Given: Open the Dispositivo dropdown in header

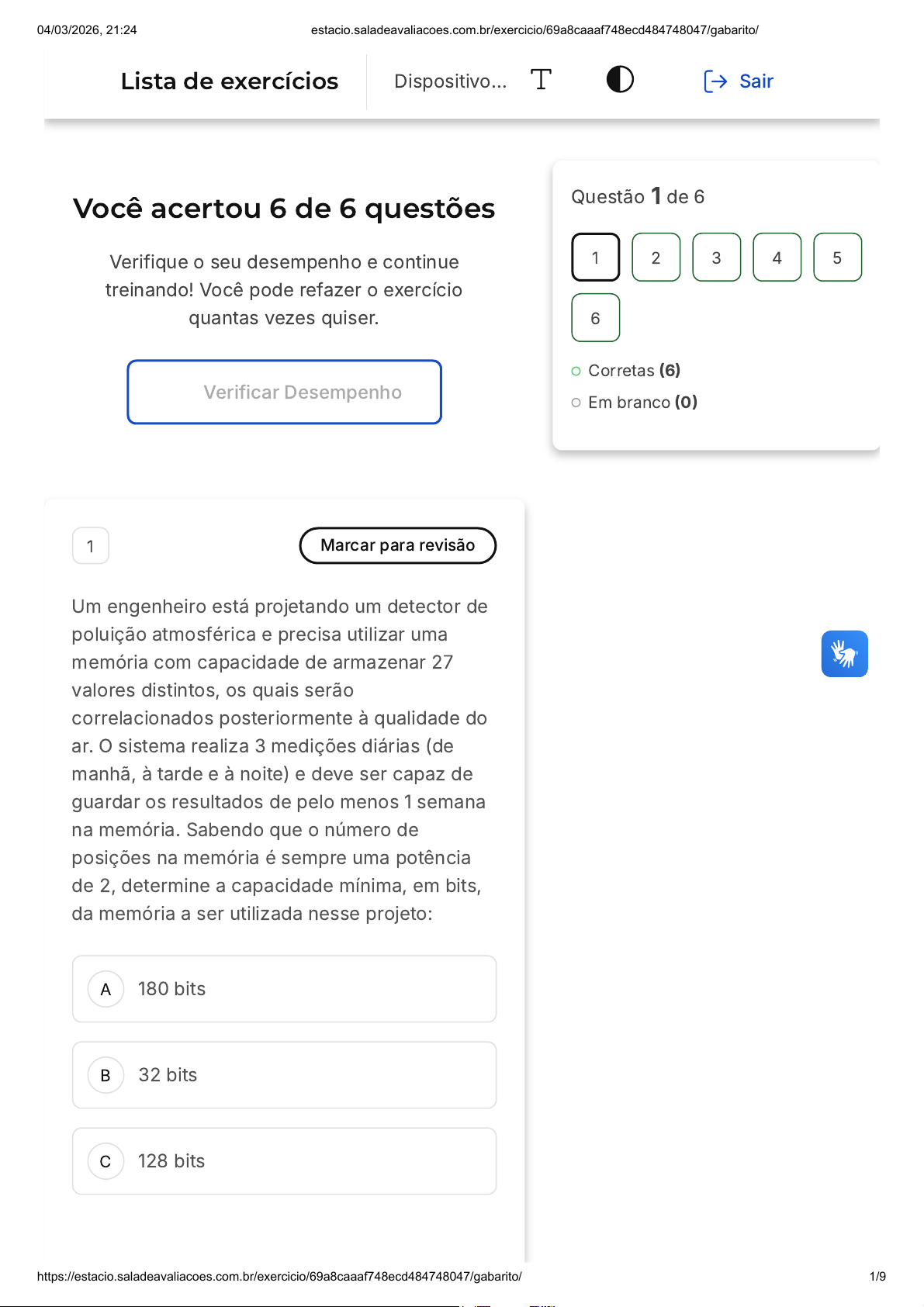Looking at the screenshot, I should coord(450,81).
